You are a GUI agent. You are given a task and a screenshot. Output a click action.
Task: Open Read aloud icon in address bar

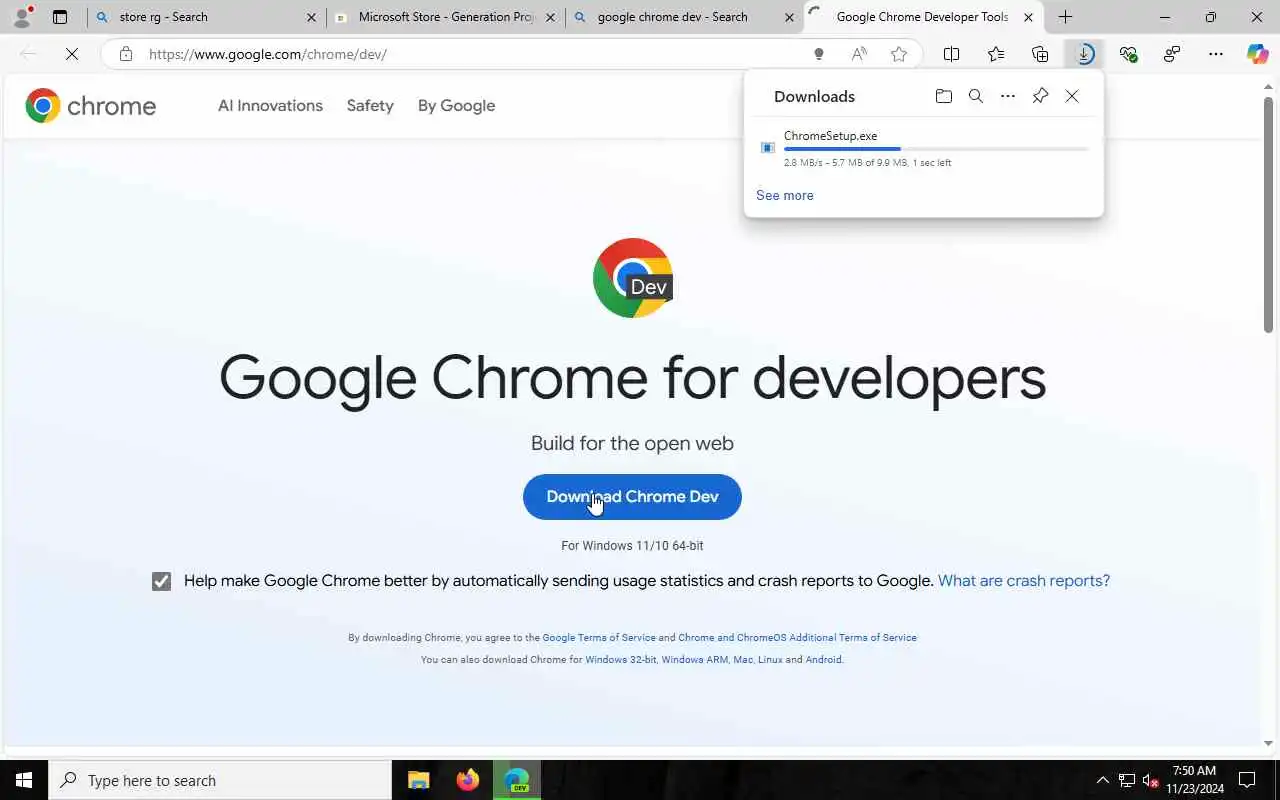click(859, 54)
